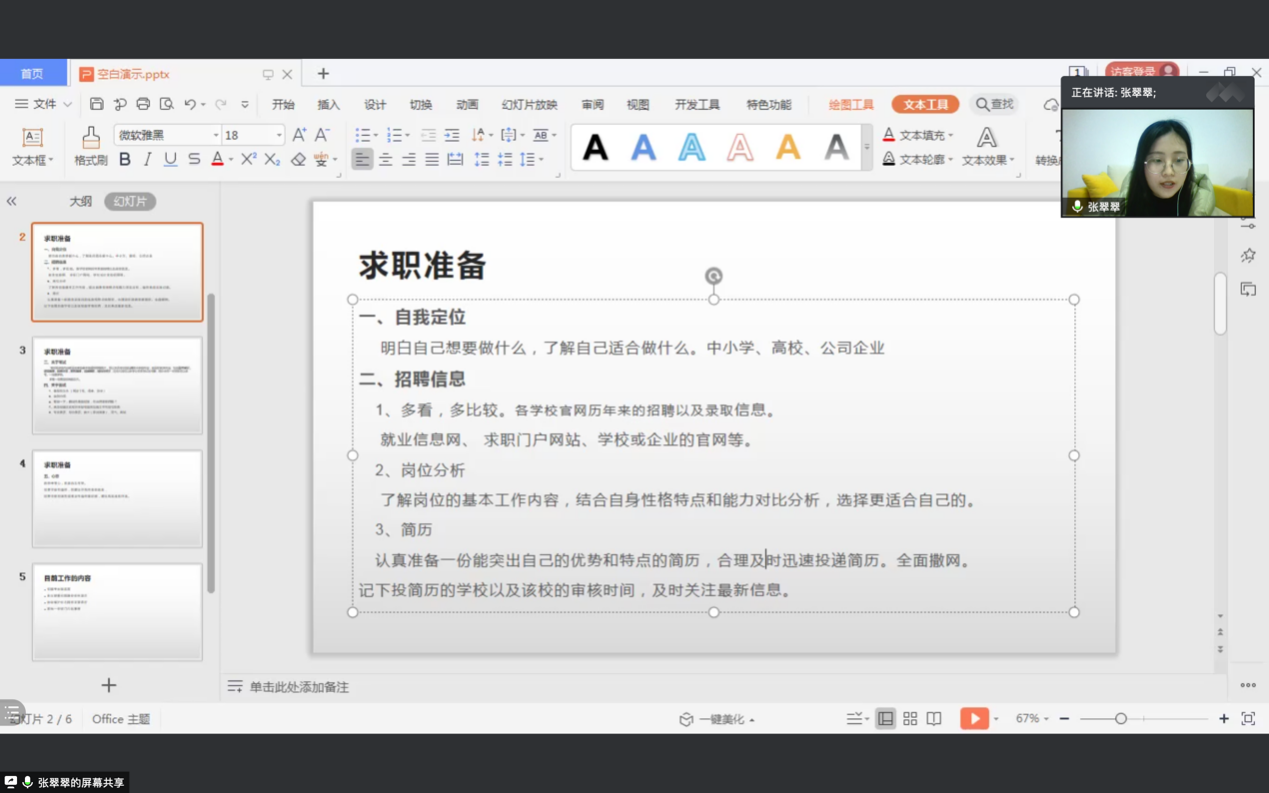Save the presentation with the save icon
Image resolution: width=1269 pixels, height=793 pixels.
(96, 104)
